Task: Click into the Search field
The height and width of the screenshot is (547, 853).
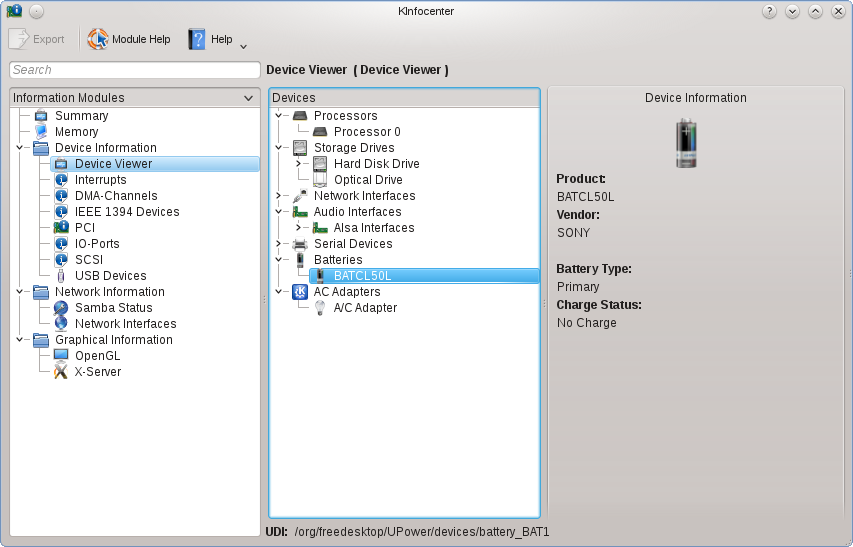Action: point(135,70)
